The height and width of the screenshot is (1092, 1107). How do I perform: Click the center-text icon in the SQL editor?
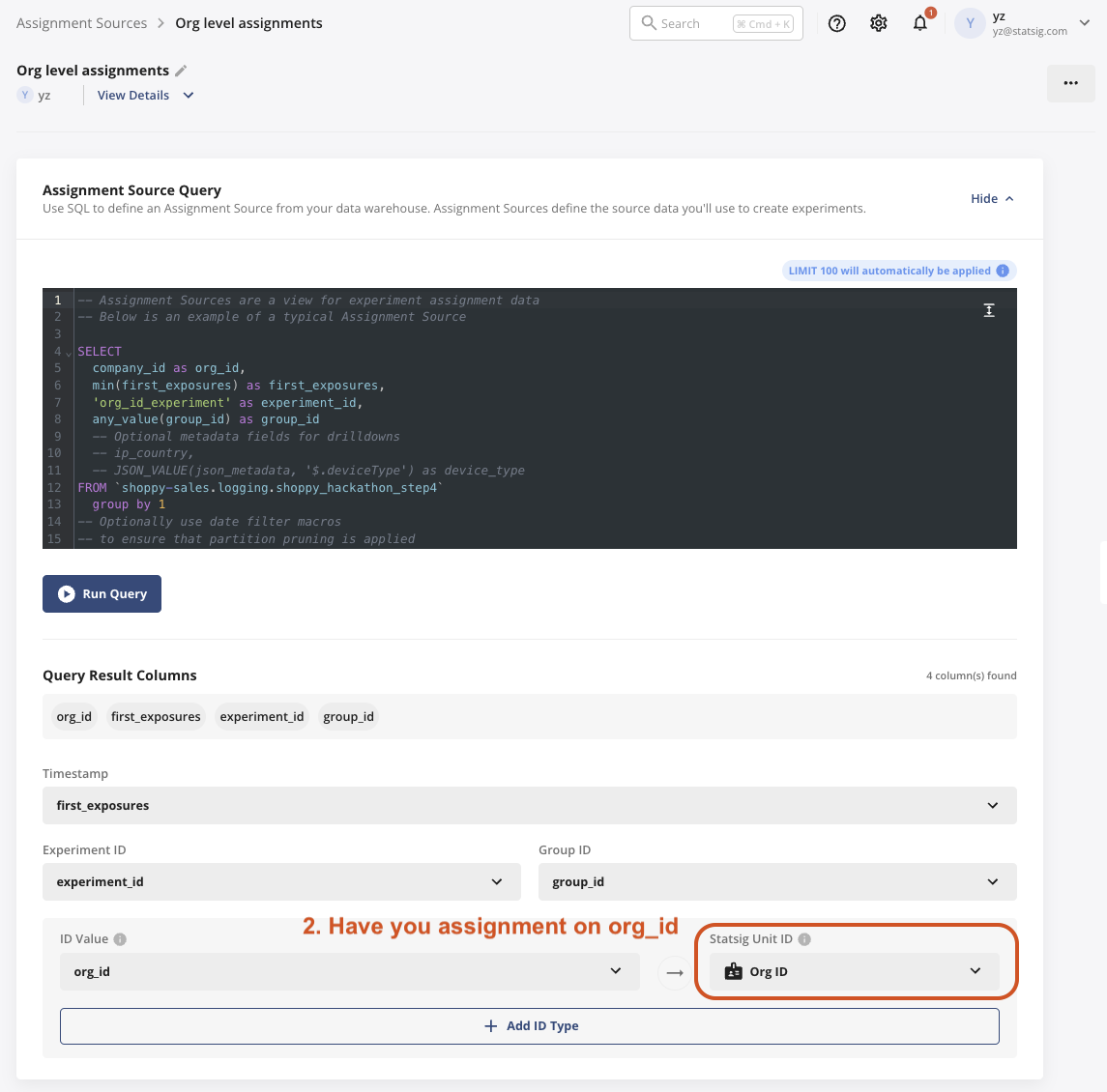pyautogui.click(x=989, y=309)
